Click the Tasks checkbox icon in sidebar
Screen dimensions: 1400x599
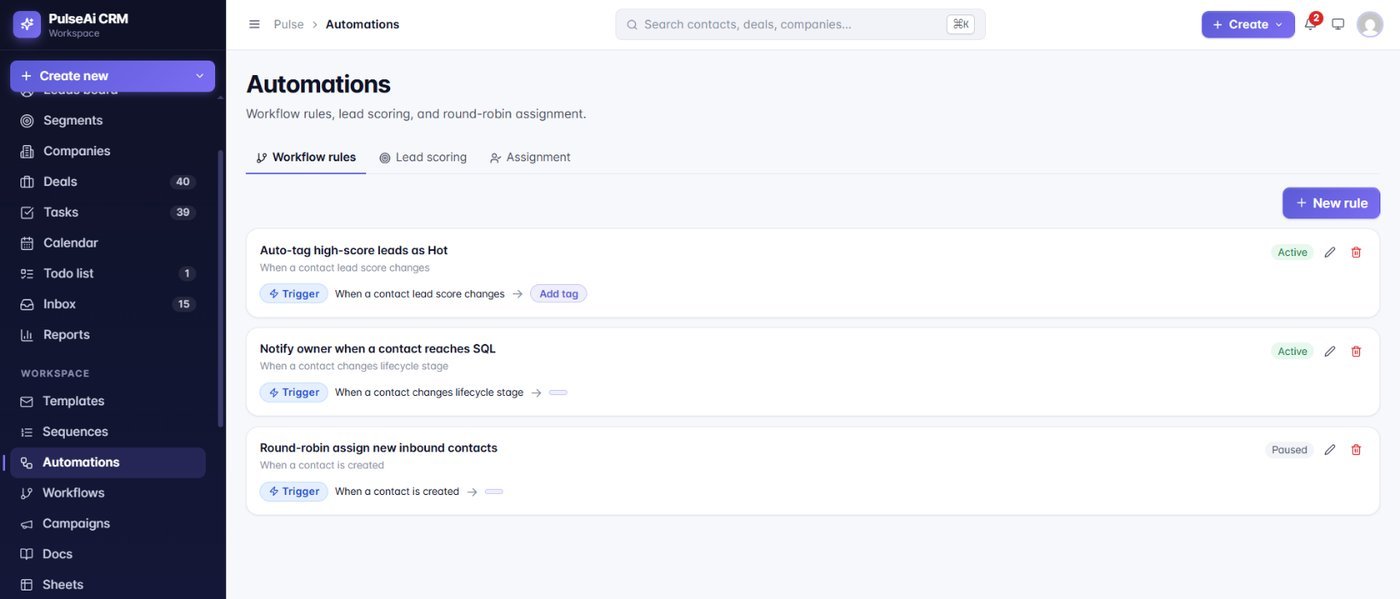coord(27,212)
